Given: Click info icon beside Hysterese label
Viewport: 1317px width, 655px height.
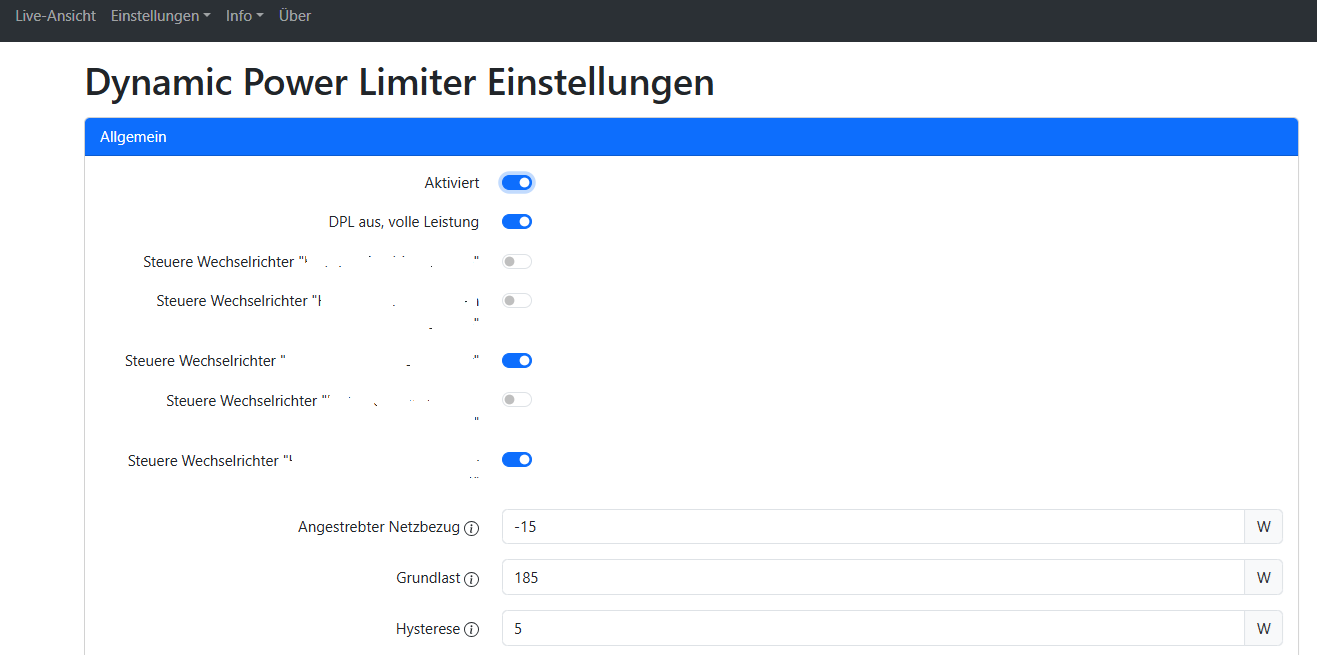Looking at the screenshot, I should click(x=472, y=630).
